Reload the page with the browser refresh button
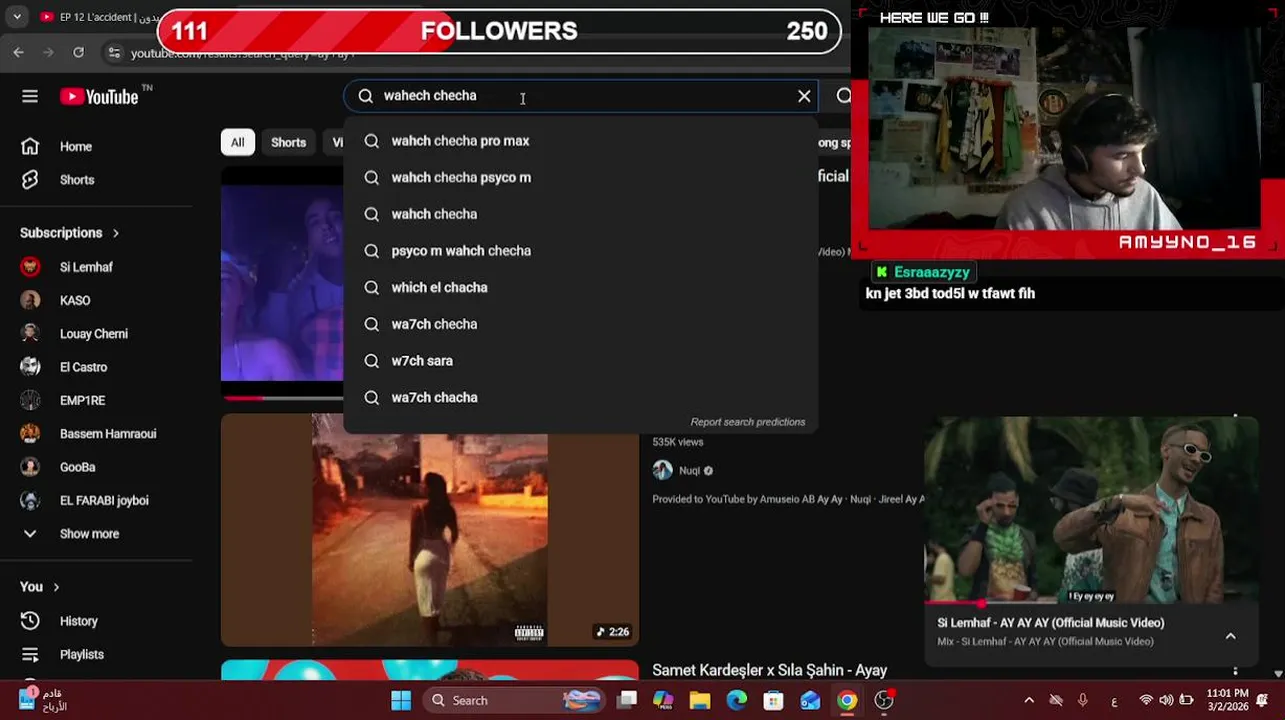 (79, 52)
